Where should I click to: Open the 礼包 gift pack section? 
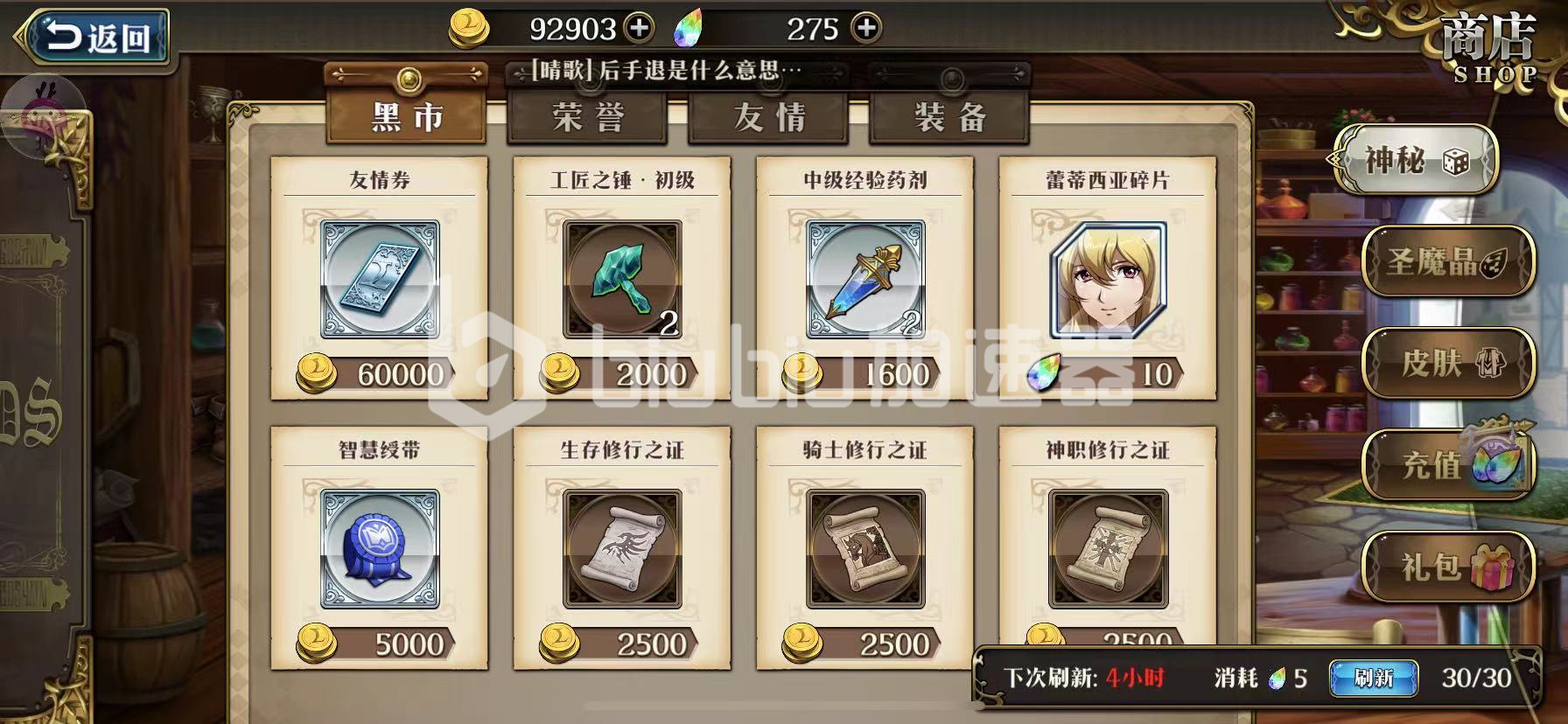[x=1448, y=567]
